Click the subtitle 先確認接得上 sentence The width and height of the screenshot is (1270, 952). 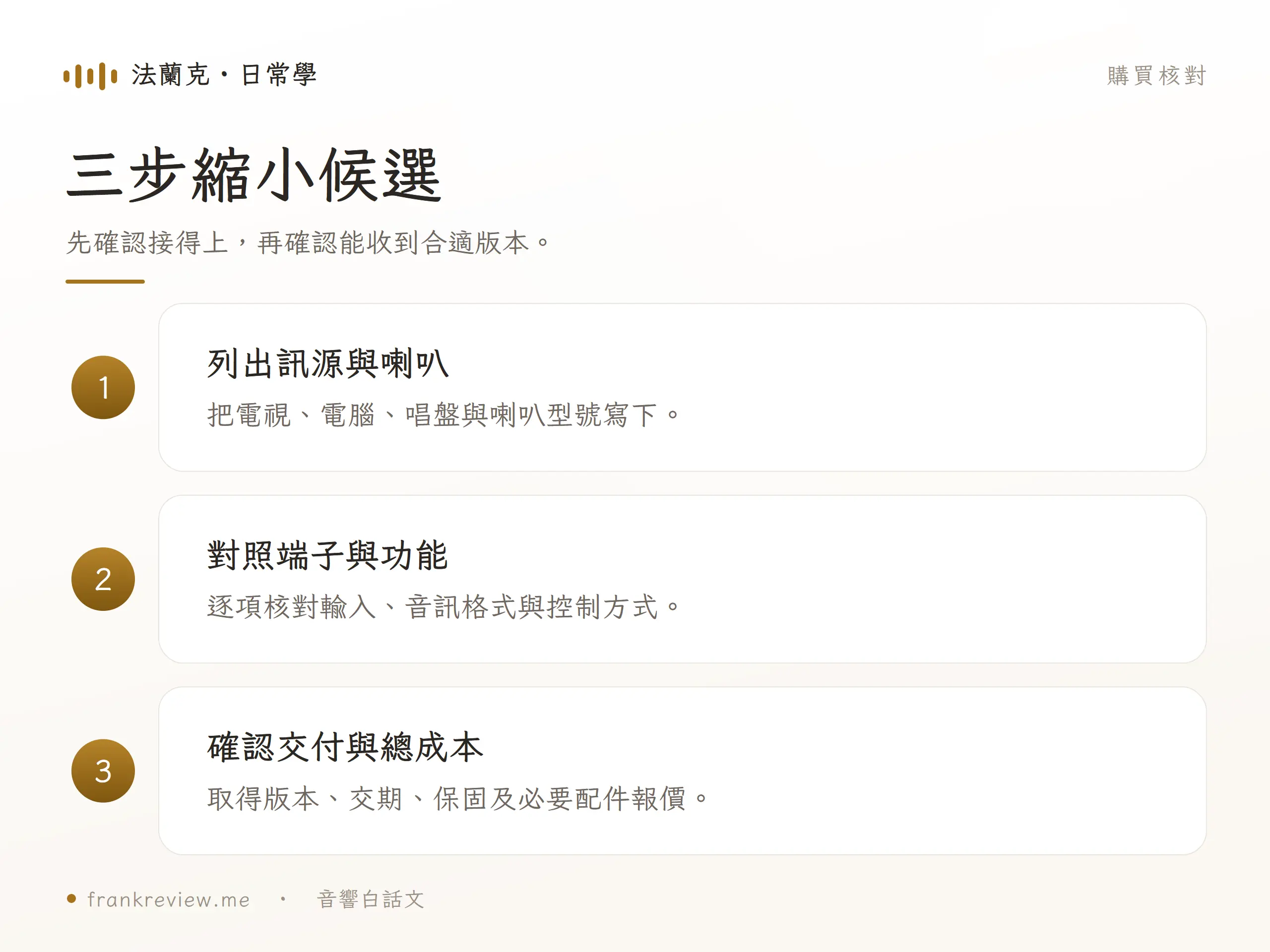(x=308, y=242)
